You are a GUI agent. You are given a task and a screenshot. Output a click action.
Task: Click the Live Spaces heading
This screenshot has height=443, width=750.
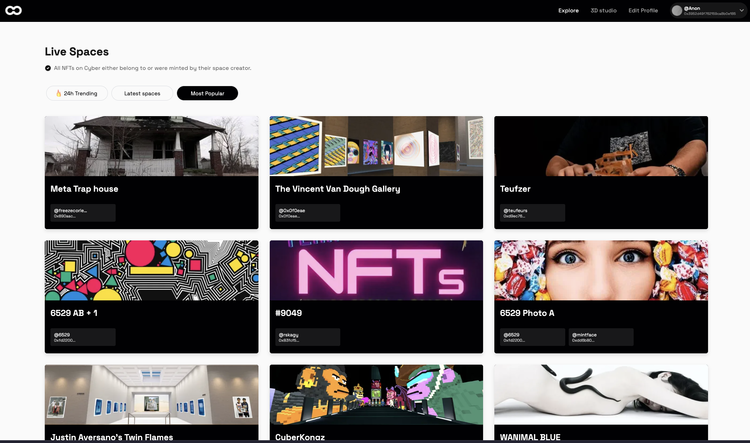click(x=77, y=52)
